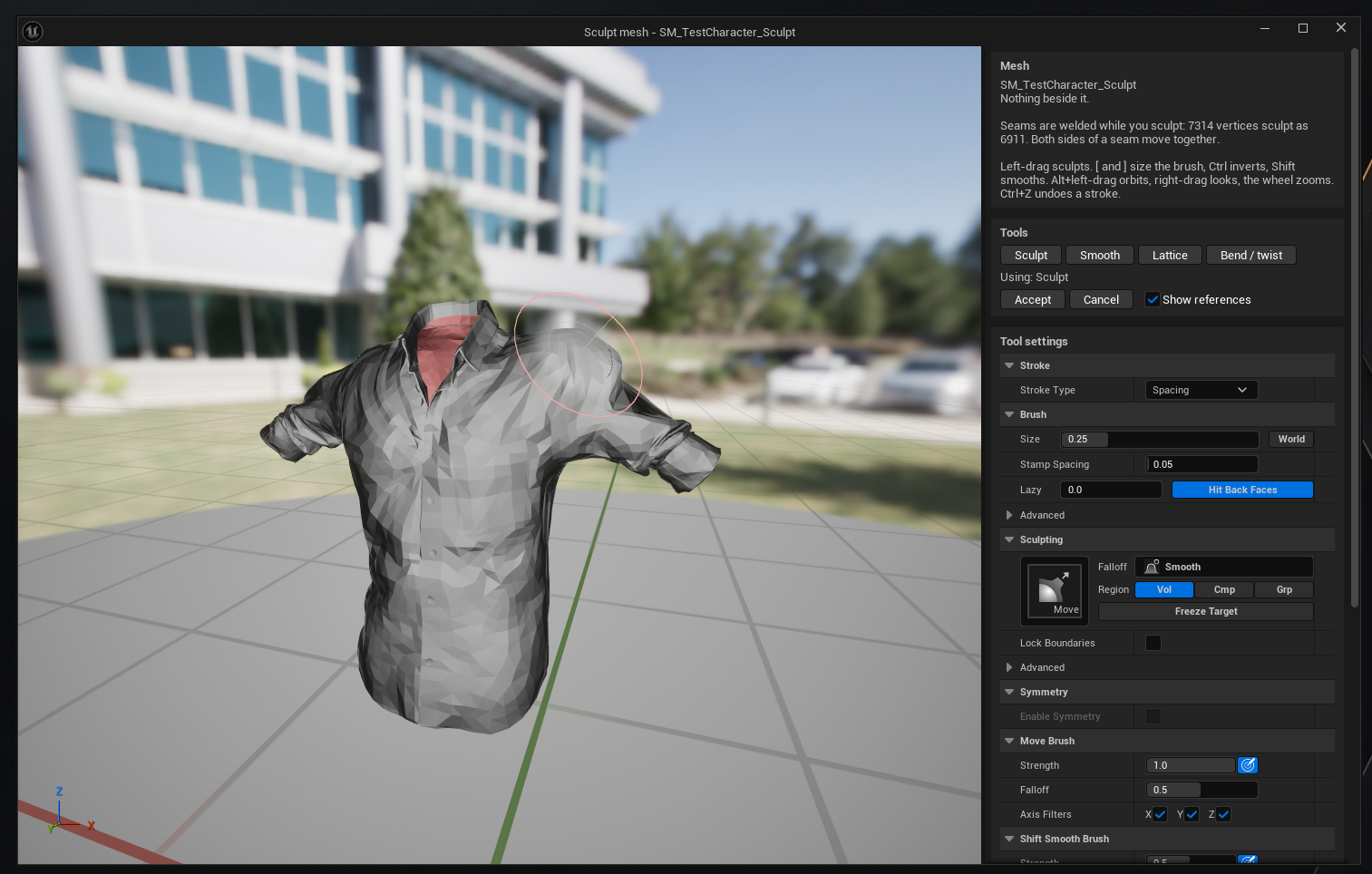1372x874 pixels.
Task: Click the Move Brush Strength slider
Action: pyautogui.click(x=1191, y=765)
